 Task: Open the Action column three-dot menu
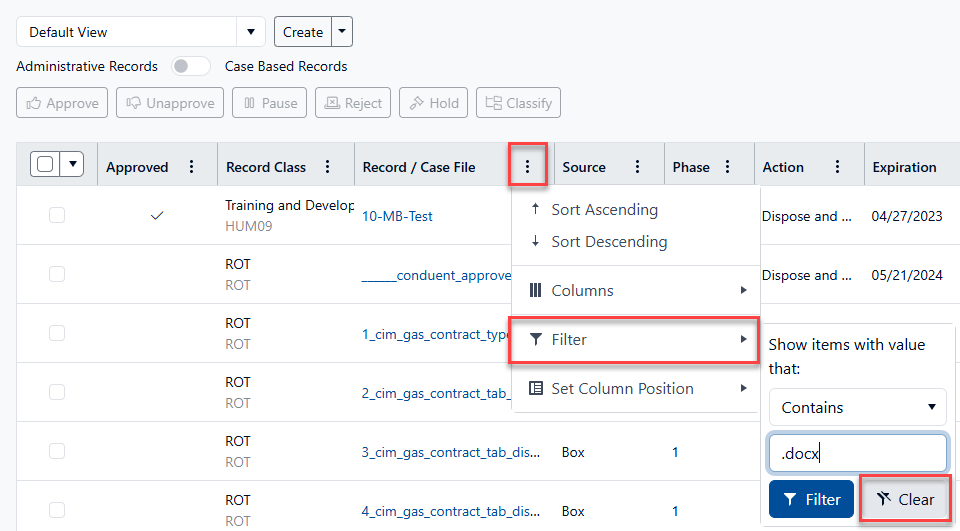click(x=837, y=167)
